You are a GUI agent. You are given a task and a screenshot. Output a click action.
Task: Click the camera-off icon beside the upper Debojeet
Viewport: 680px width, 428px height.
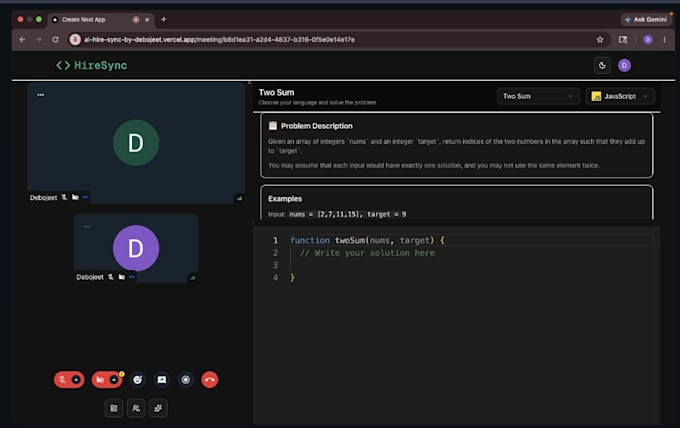pos(75,197)
